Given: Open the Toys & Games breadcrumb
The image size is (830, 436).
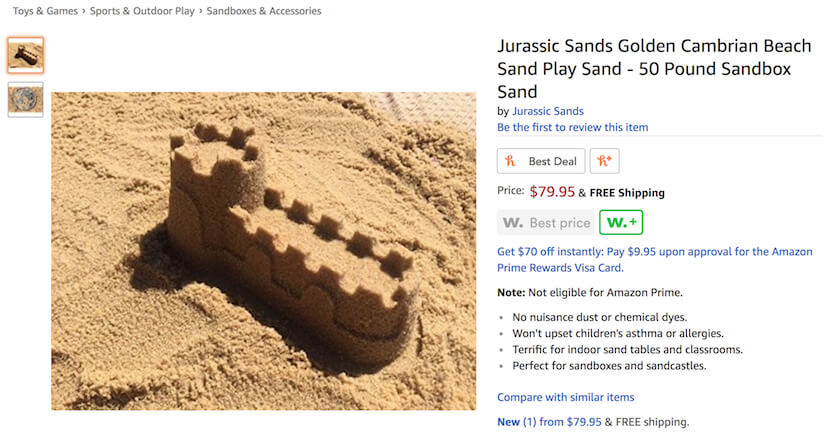Looking at the screenshot, I should pos(45,11).
